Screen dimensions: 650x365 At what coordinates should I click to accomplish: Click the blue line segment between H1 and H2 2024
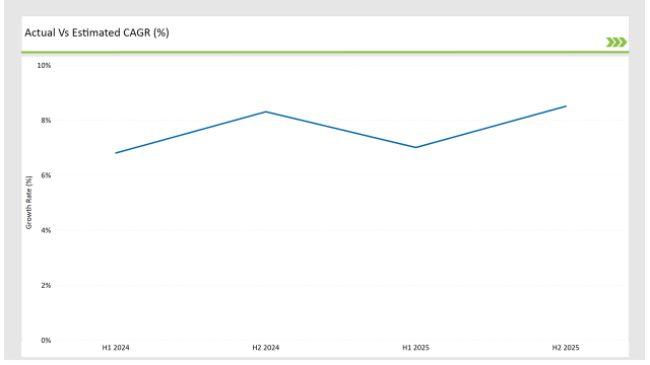(191, 132)
